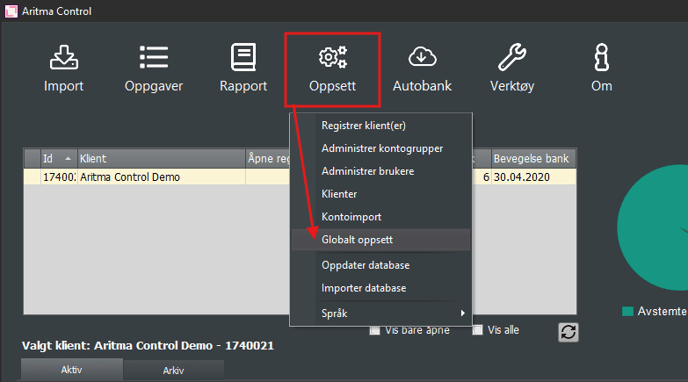Choose Importer database menu entry

(x=381, y=288)
